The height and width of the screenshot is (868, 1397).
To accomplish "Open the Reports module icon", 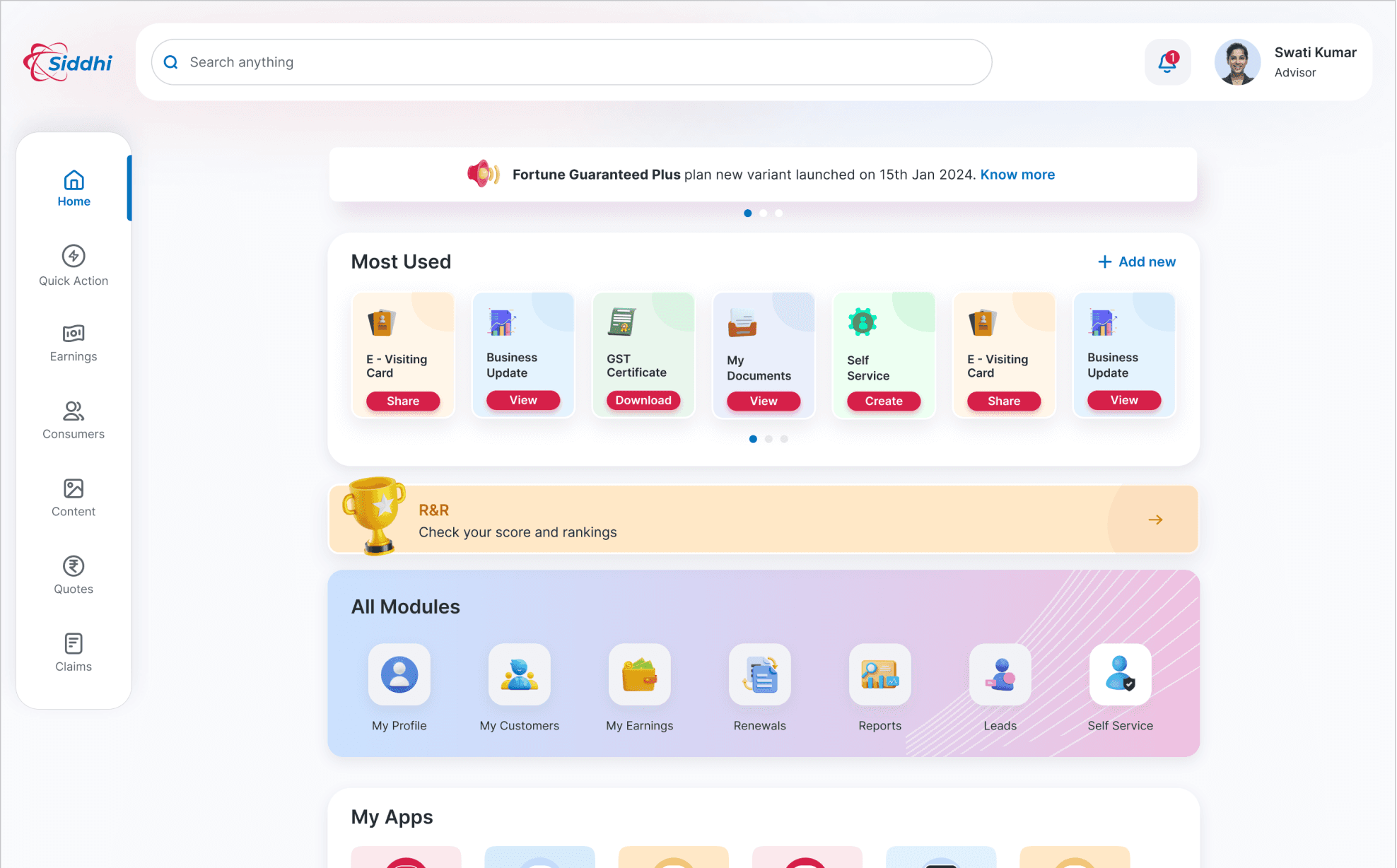I will [x=879, y=674].
